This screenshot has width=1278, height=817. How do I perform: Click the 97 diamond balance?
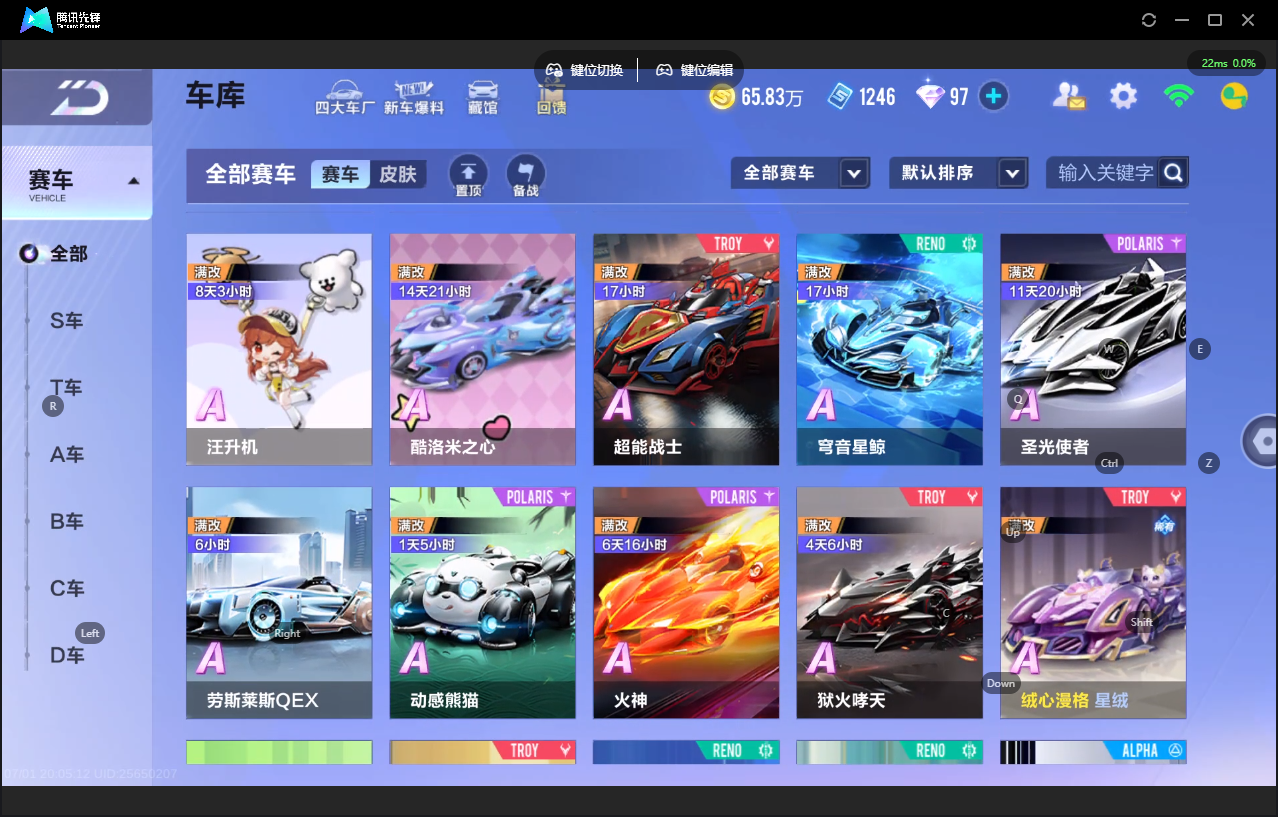coord(959,97)
